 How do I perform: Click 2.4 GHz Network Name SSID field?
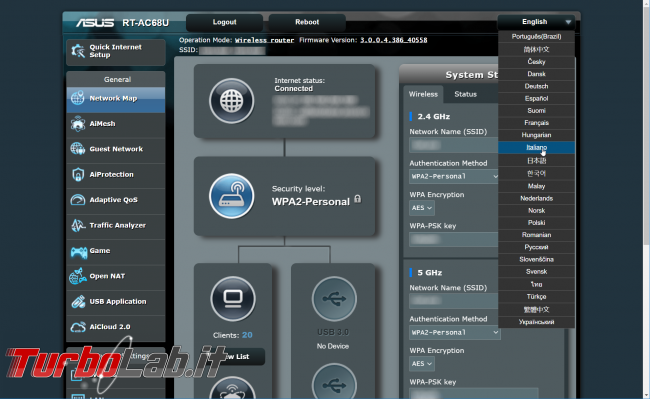pyautogui.click(x=454, y=145)
